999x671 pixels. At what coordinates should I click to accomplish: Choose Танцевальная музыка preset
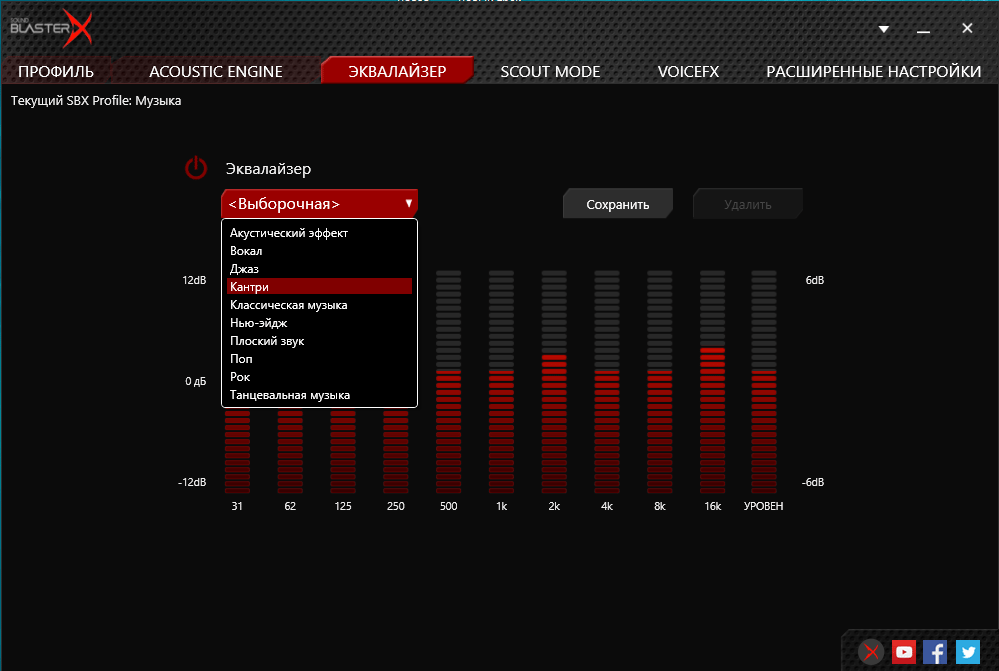[x=319, y=395]
